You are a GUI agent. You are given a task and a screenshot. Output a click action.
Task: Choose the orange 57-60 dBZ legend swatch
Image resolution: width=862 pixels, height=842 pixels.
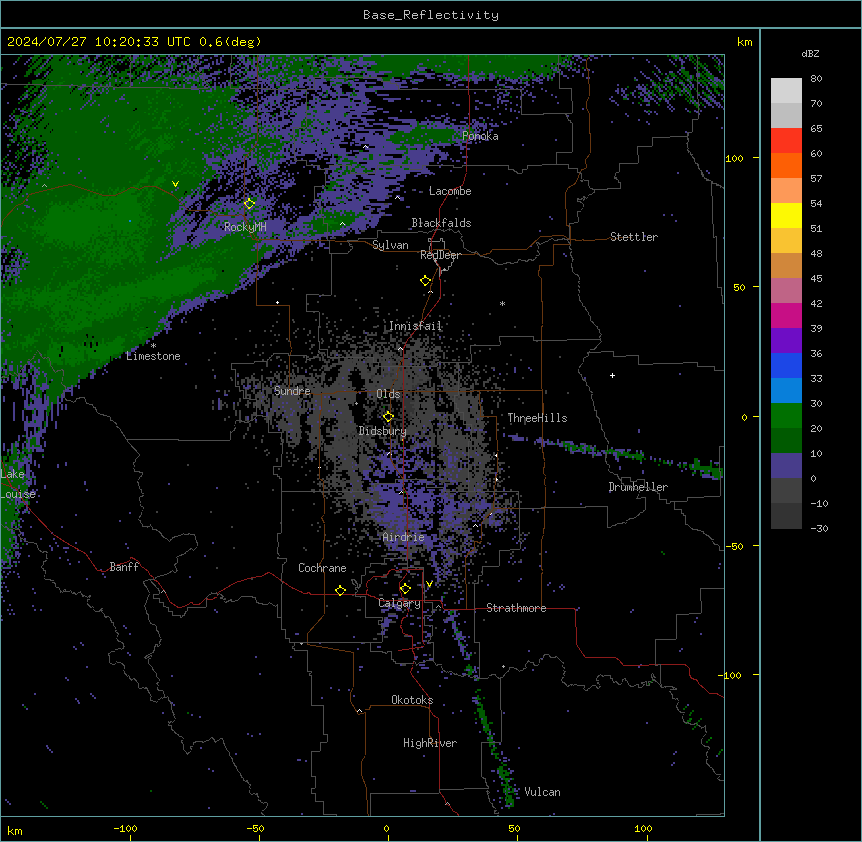786,165
